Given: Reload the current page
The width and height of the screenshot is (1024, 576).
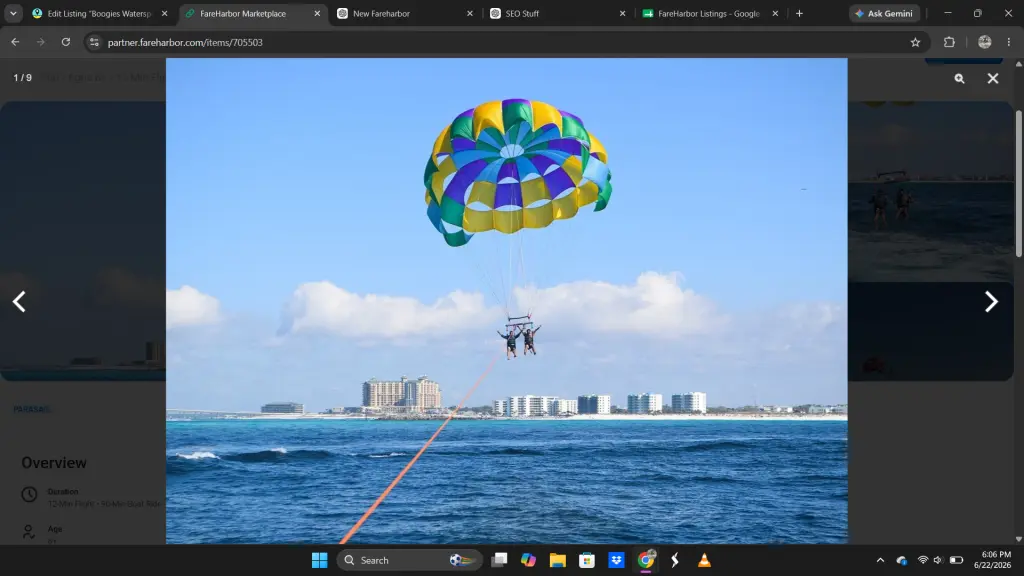Looking at the screenshot, I should coord(66,42).
